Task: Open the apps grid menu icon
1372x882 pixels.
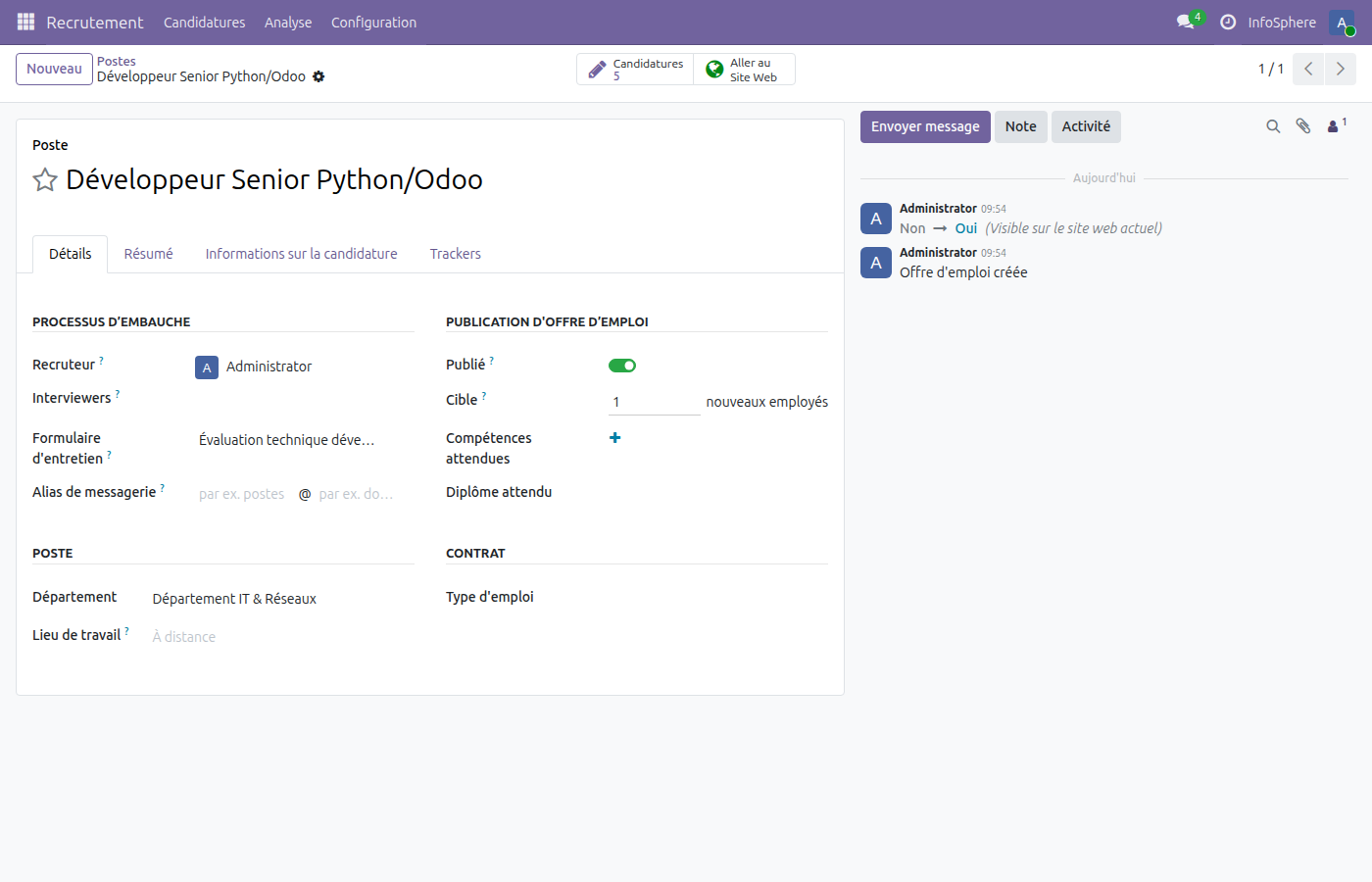Action: point(24,22)
